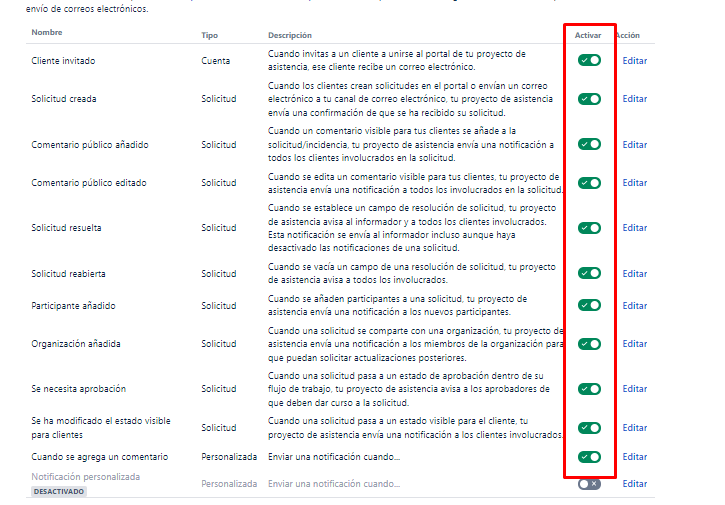Screen dimensions: 725x505
Task: Toggle the Solicitud reabierta notification
Action: 589,273
